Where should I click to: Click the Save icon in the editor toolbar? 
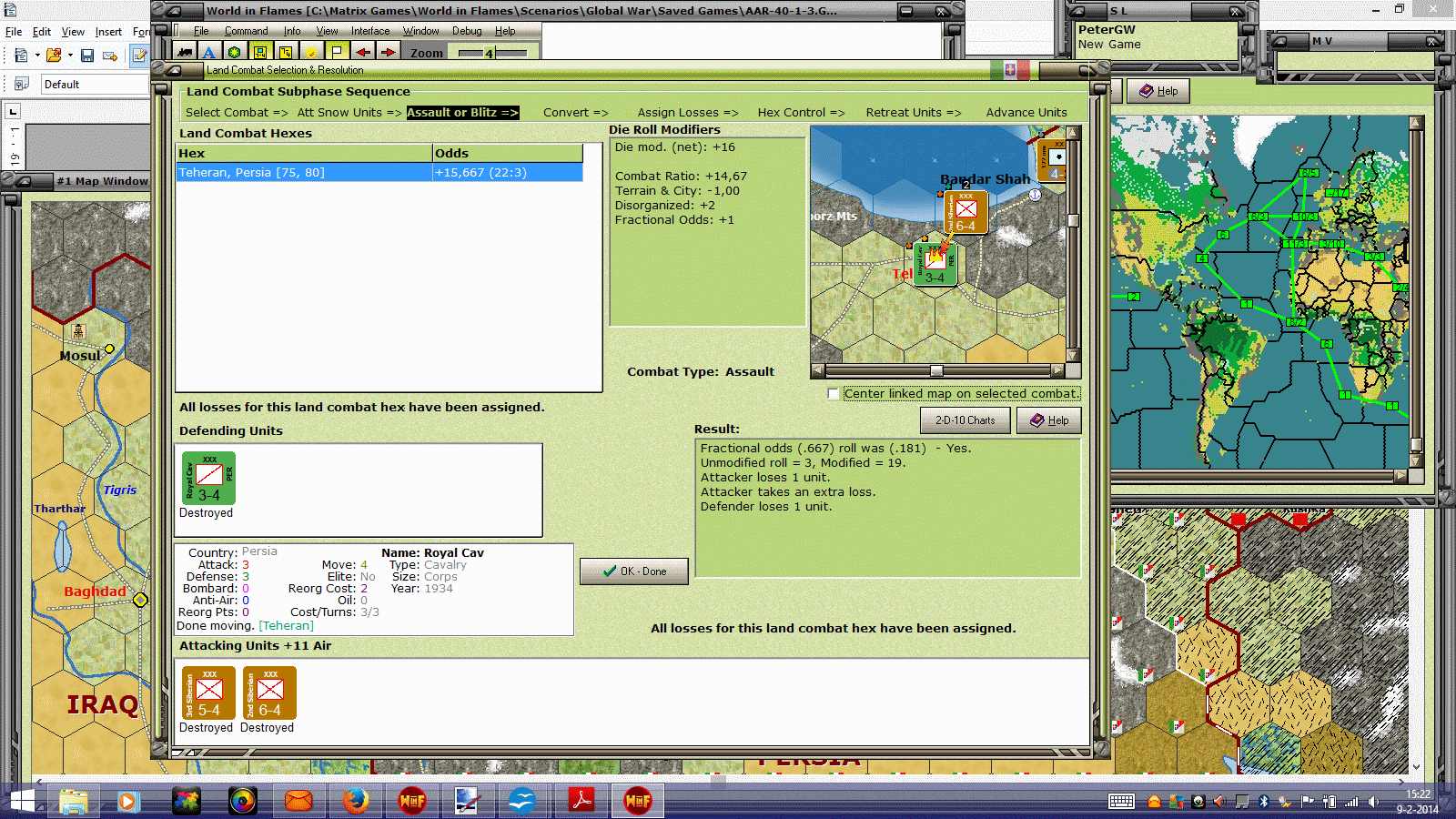(x=87, y=56)
